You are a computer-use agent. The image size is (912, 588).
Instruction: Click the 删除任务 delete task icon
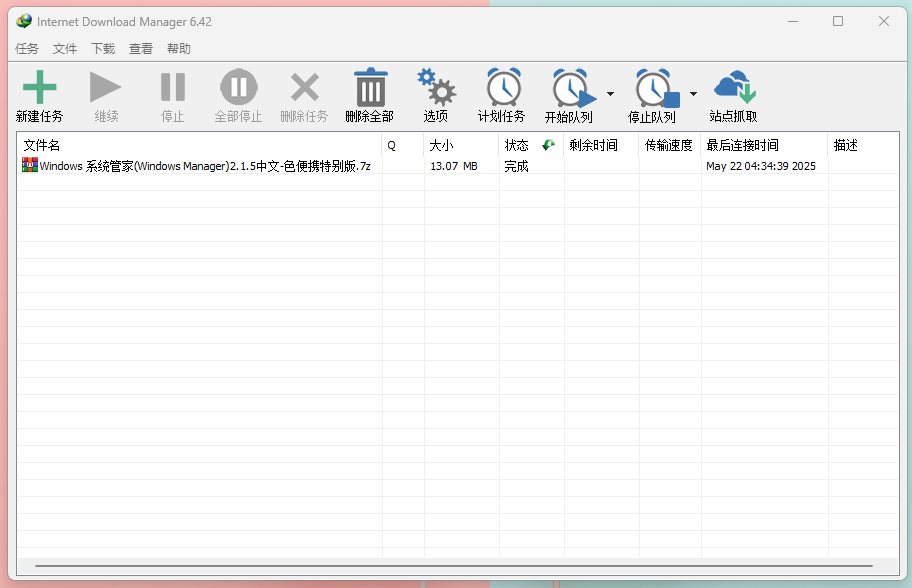tap(304, 87)
